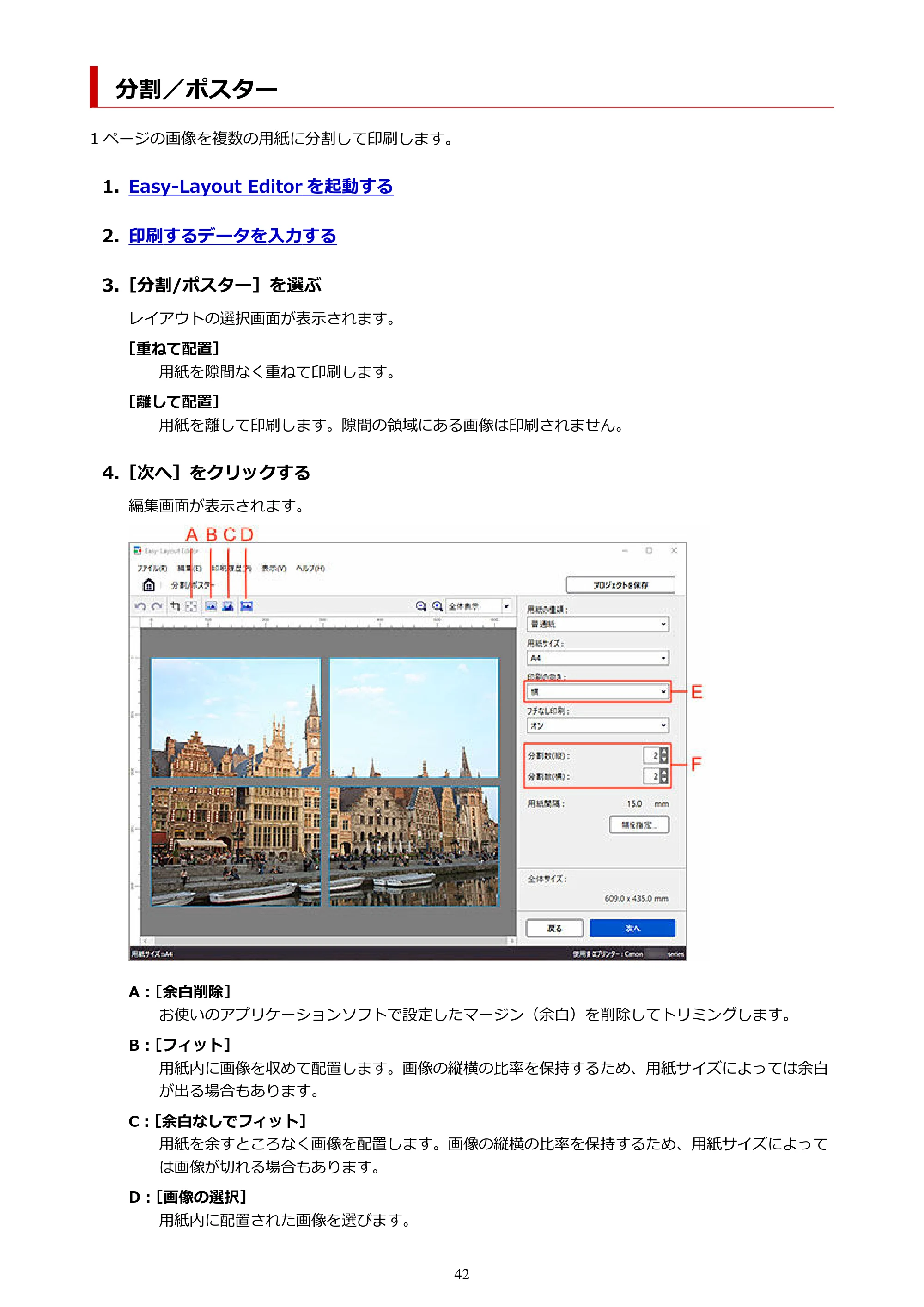Click the zoom out magnifier icon
Image resolution: width=924 pixels, height=1307 pixels.
pyautogui.click(x=421, y=606)
